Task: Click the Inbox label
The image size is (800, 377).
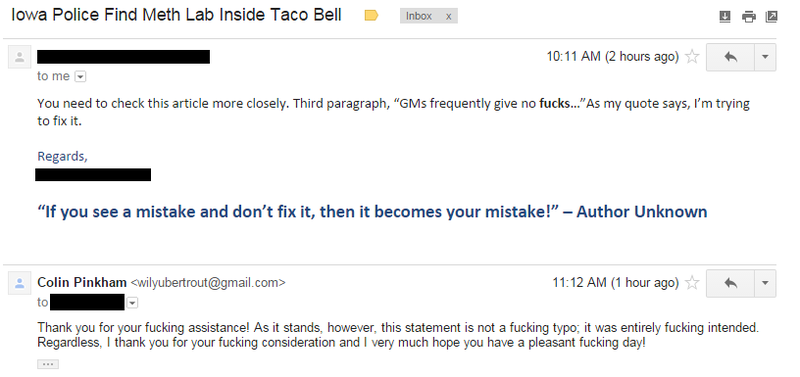Action: coord(419,16)
